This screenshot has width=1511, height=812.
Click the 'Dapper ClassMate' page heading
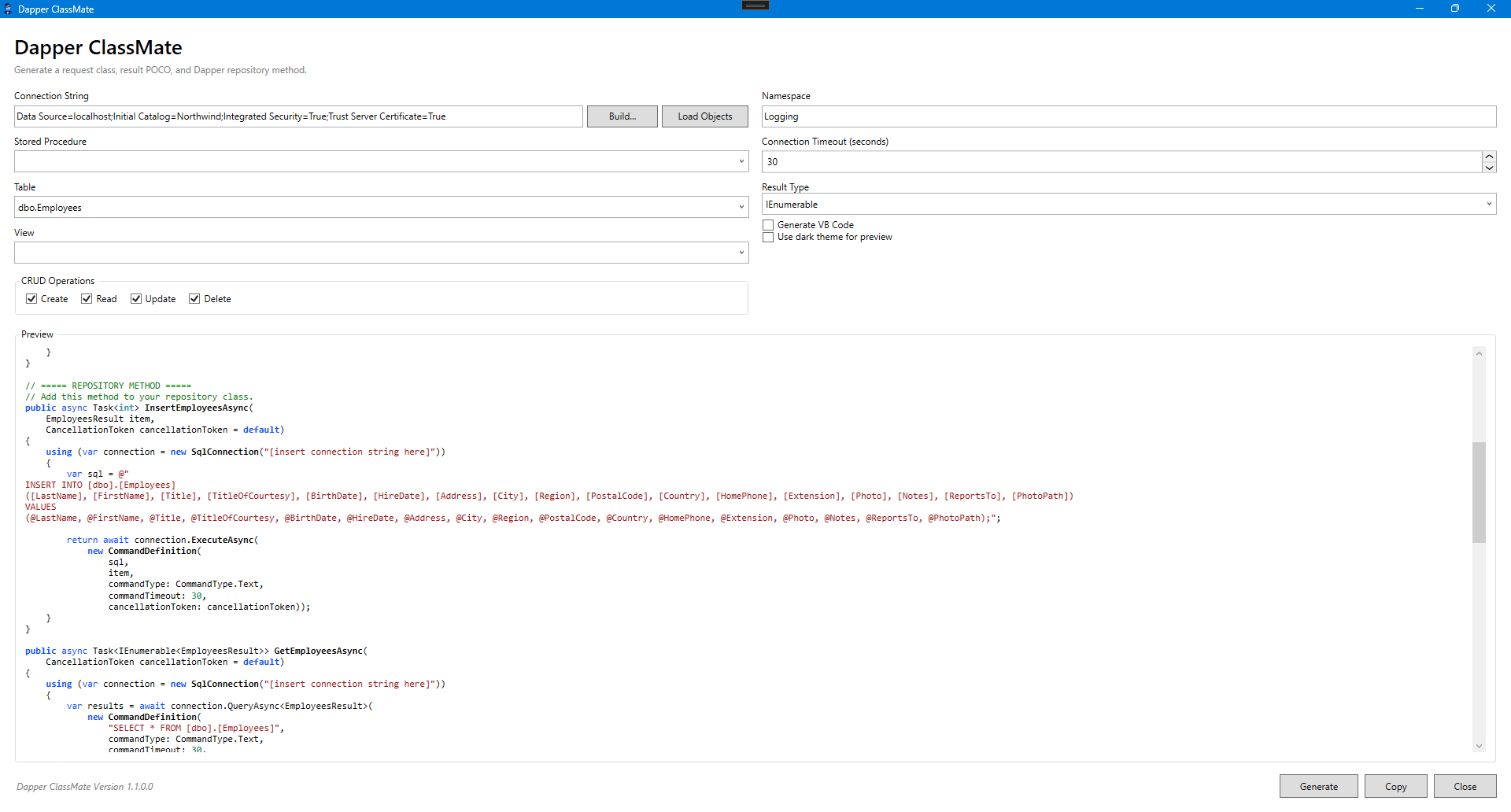coord(98,47)
